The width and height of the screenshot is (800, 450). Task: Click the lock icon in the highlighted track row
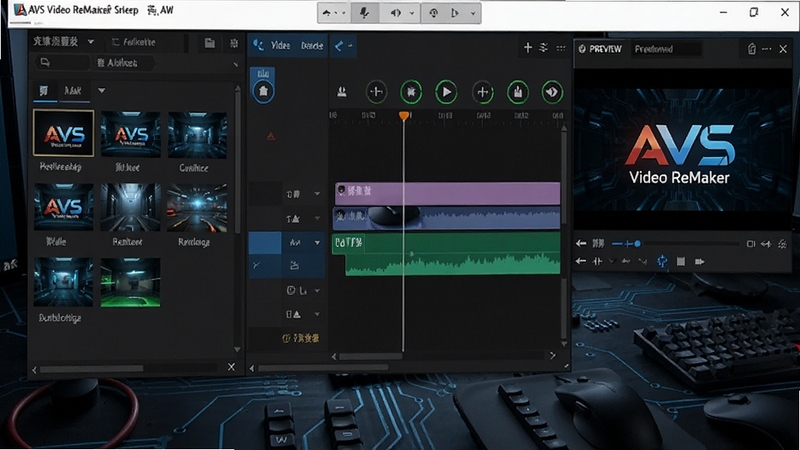[x=294, y=265]
